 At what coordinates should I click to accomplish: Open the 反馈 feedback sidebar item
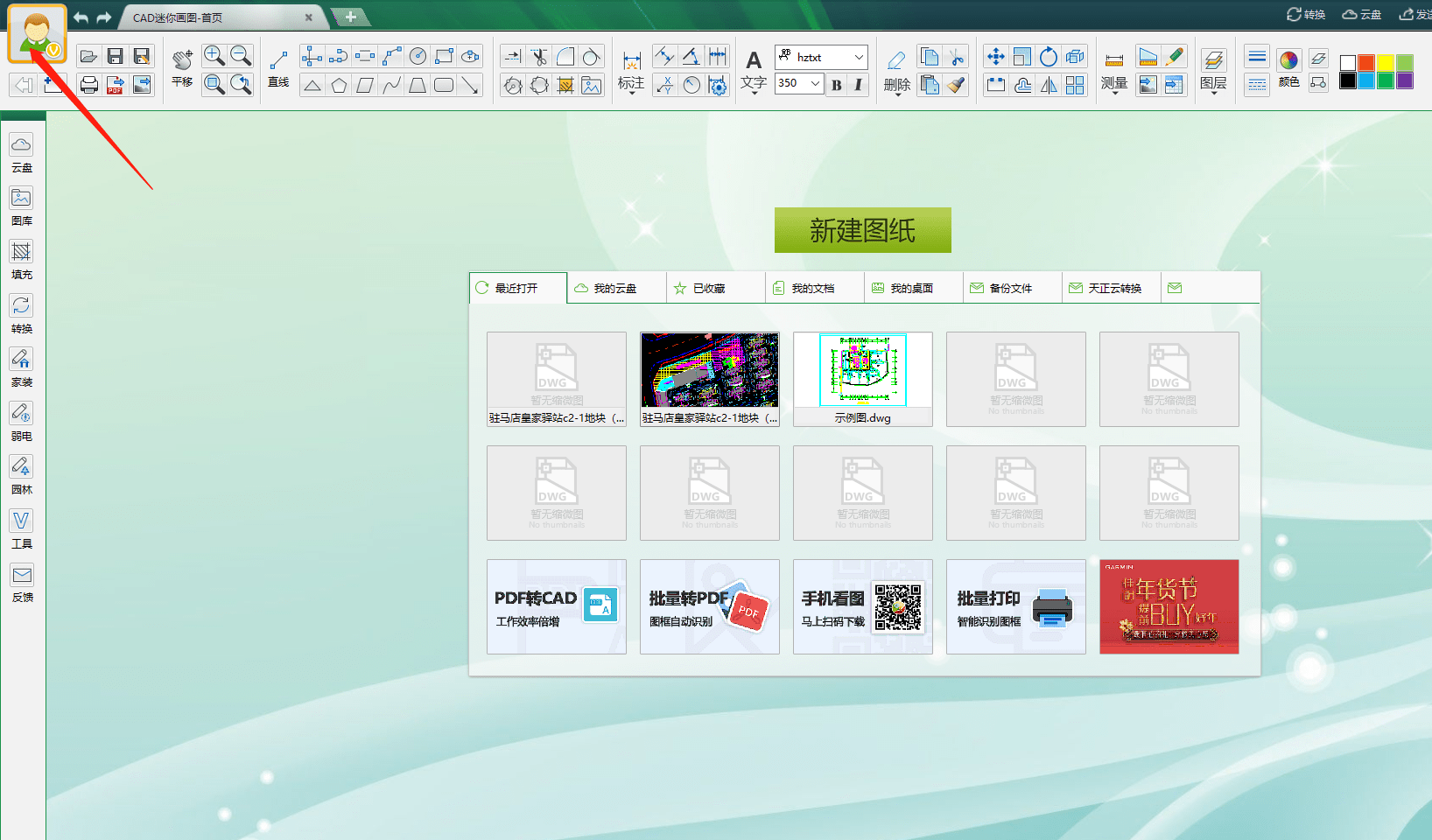tap(22, 583)
